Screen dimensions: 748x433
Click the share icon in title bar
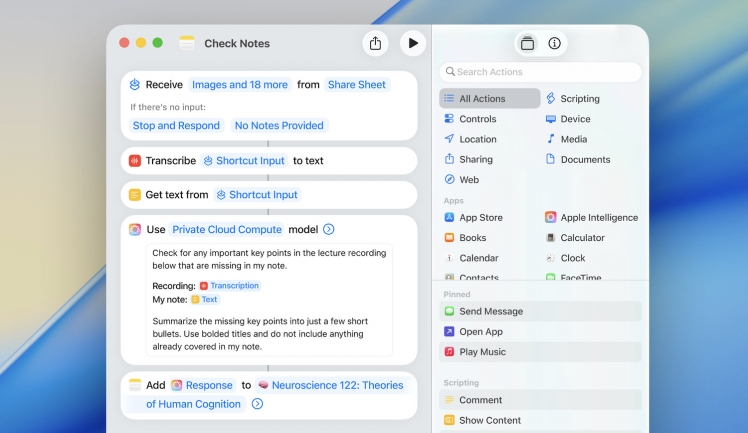pos(375,43)
